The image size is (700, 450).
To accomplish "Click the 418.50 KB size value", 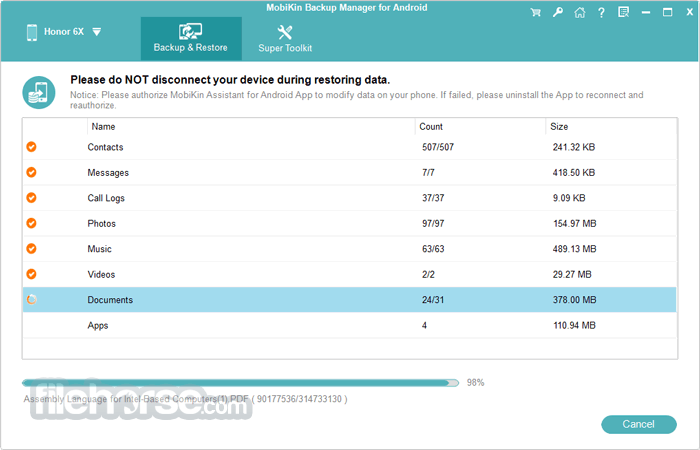I will point(574,173).
